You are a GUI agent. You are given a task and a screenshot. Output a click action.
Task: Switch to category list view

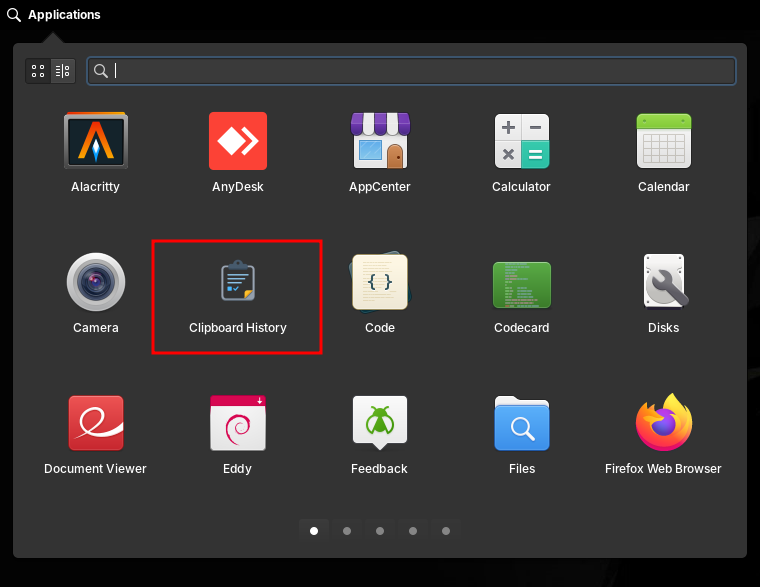(x=63, y=71)
